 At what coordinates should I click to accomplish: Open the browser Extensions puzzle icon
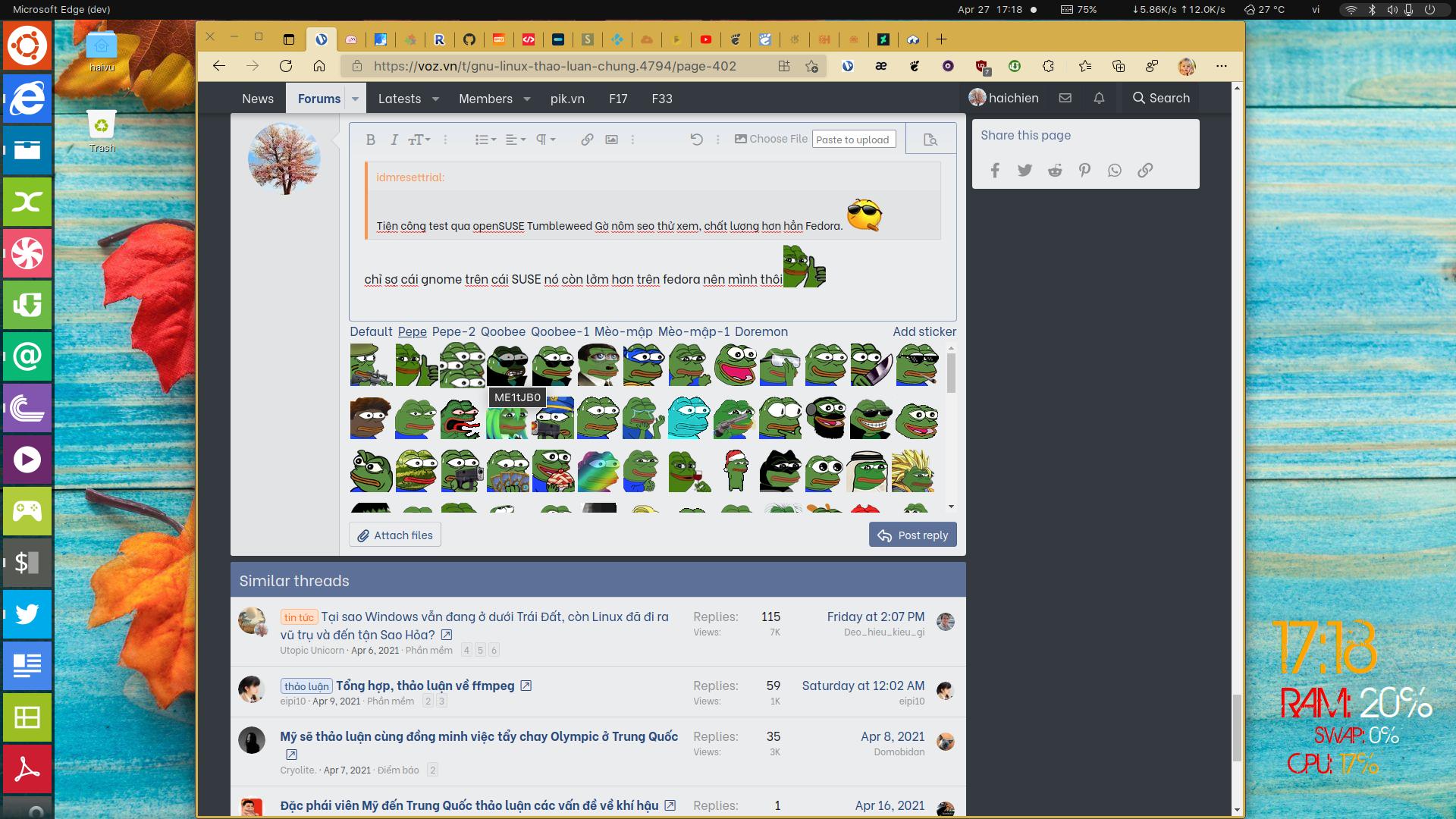(x=1048, y=66)
